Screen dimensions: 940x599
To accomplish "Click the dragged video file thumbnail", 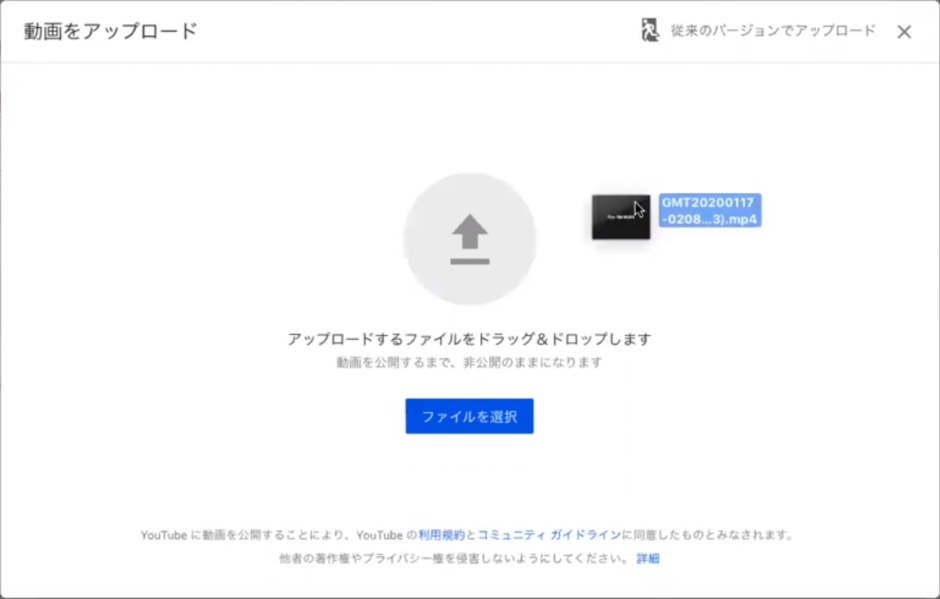I will 620,217.
